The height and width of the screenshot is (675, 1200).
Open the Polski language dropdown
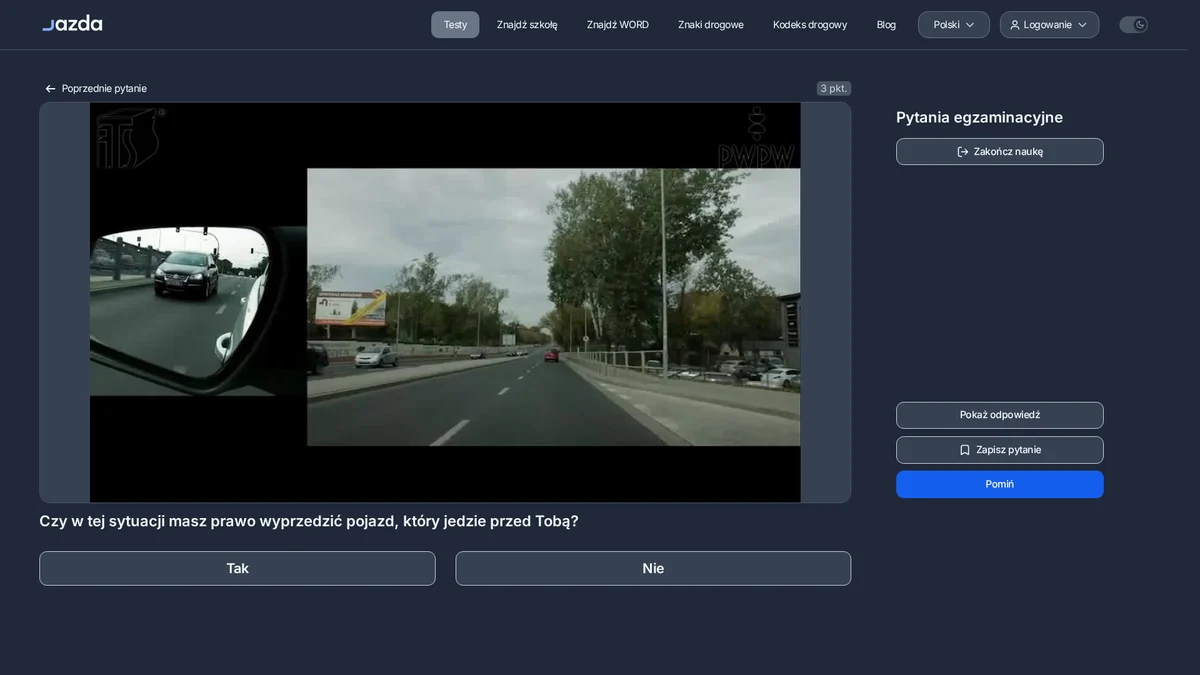point(954,25)
